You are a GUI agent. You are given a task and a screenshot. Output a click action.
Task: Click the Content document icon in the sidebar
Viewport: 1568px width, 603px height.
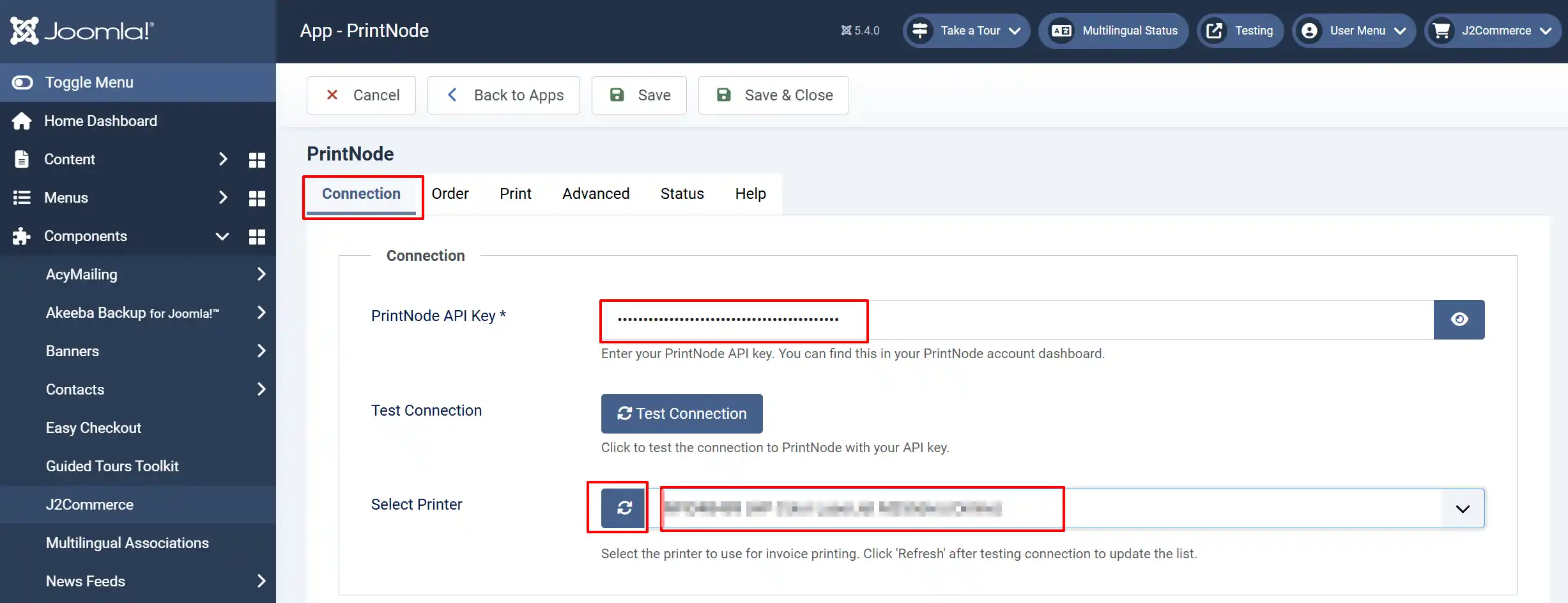pyautogui.click(x=22, y=159)
